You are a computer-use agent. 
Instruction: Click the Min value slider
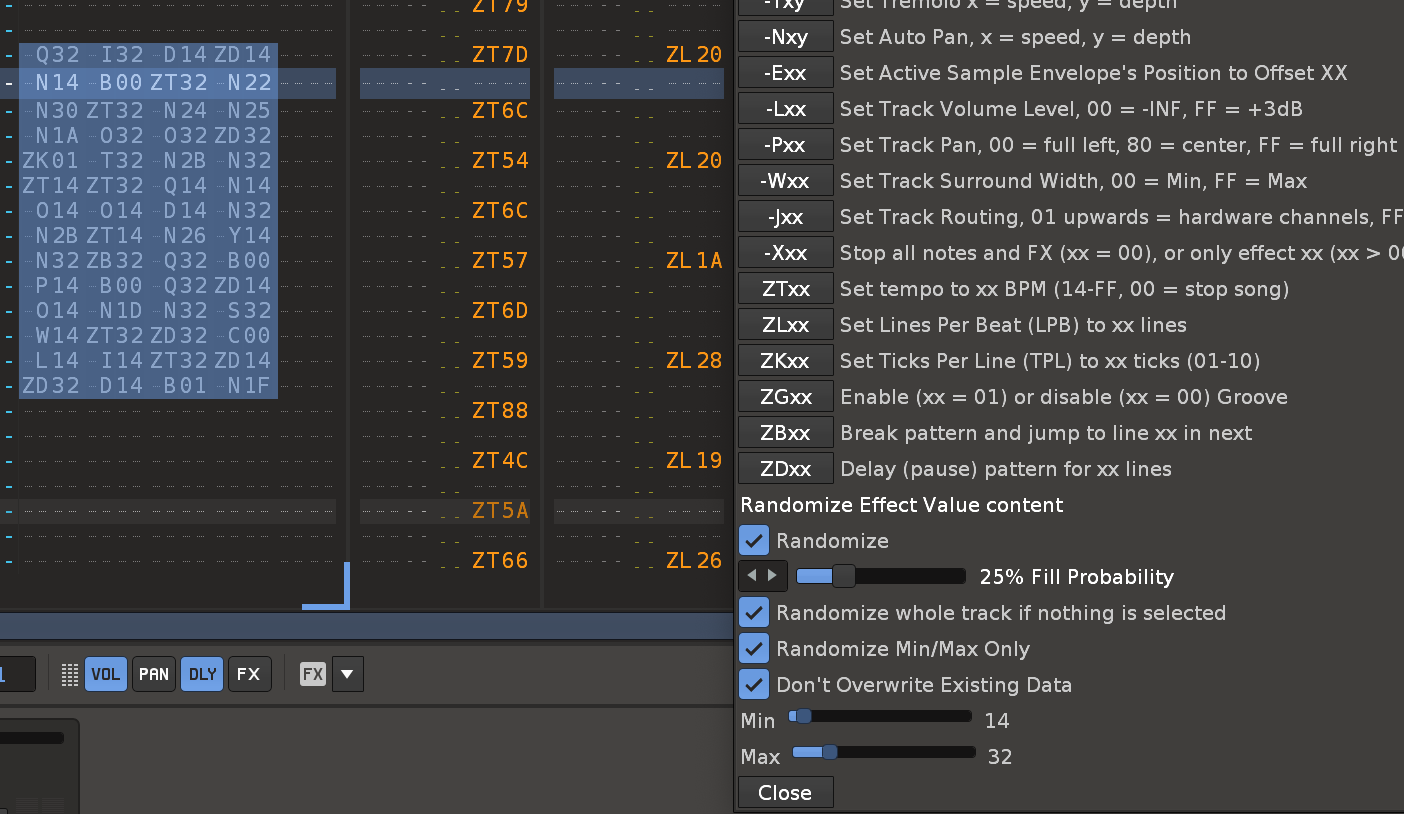coord(880,716)
